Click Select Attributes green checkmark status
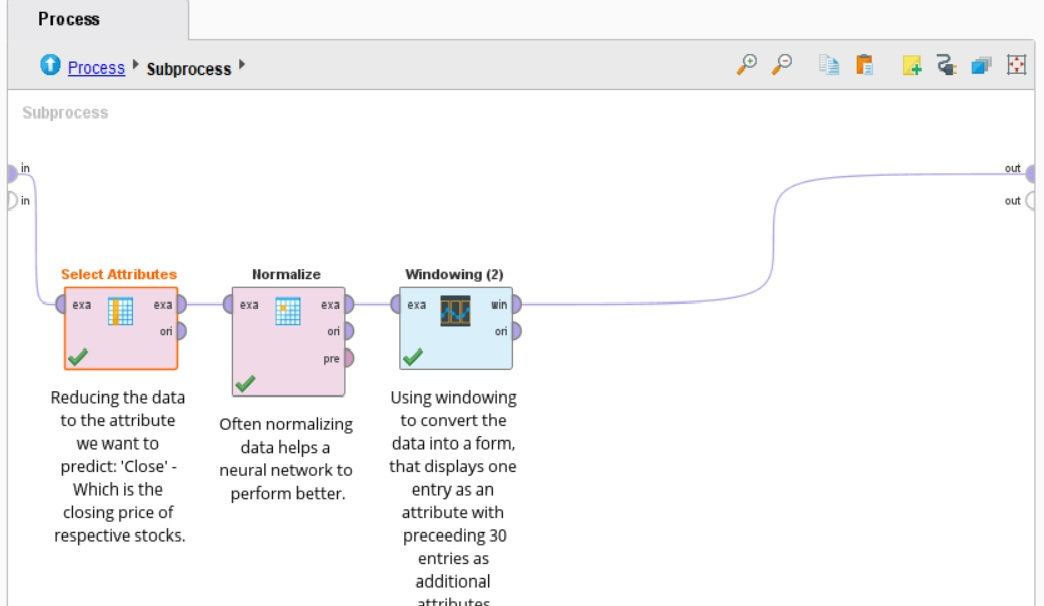The image size is (1044, 606). [78, 357]
